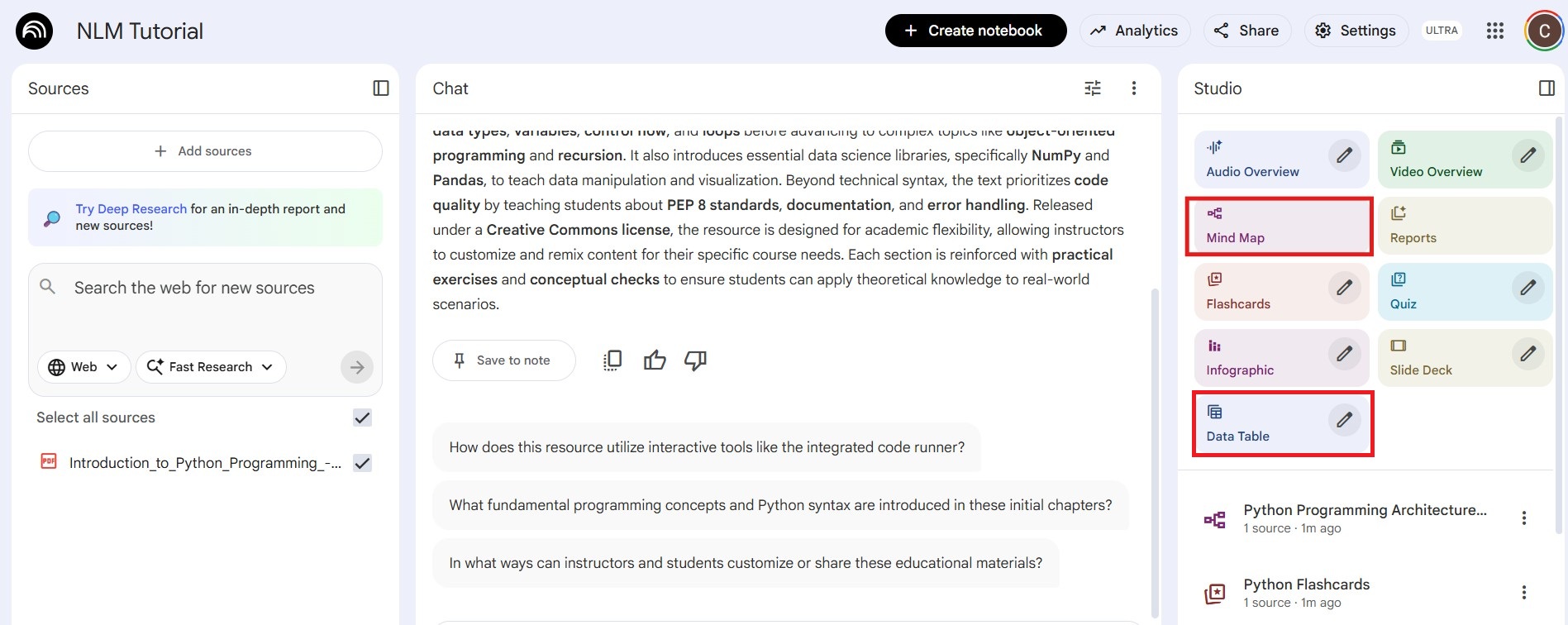Copy the chat response icon
Image resolution: width=1568 pixels, height=625 pixels.
tap(612, 360)
